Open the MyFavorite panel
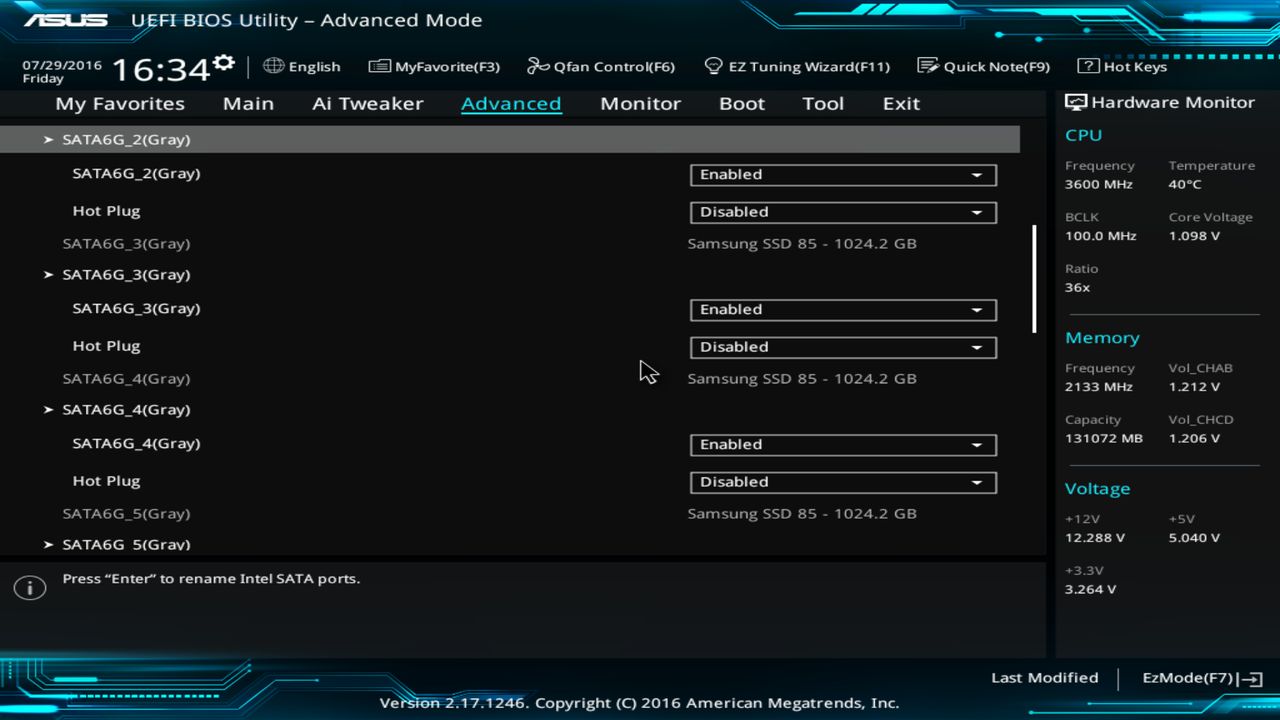This screenshot has width=1280, height=720. (x=434, y=66)
